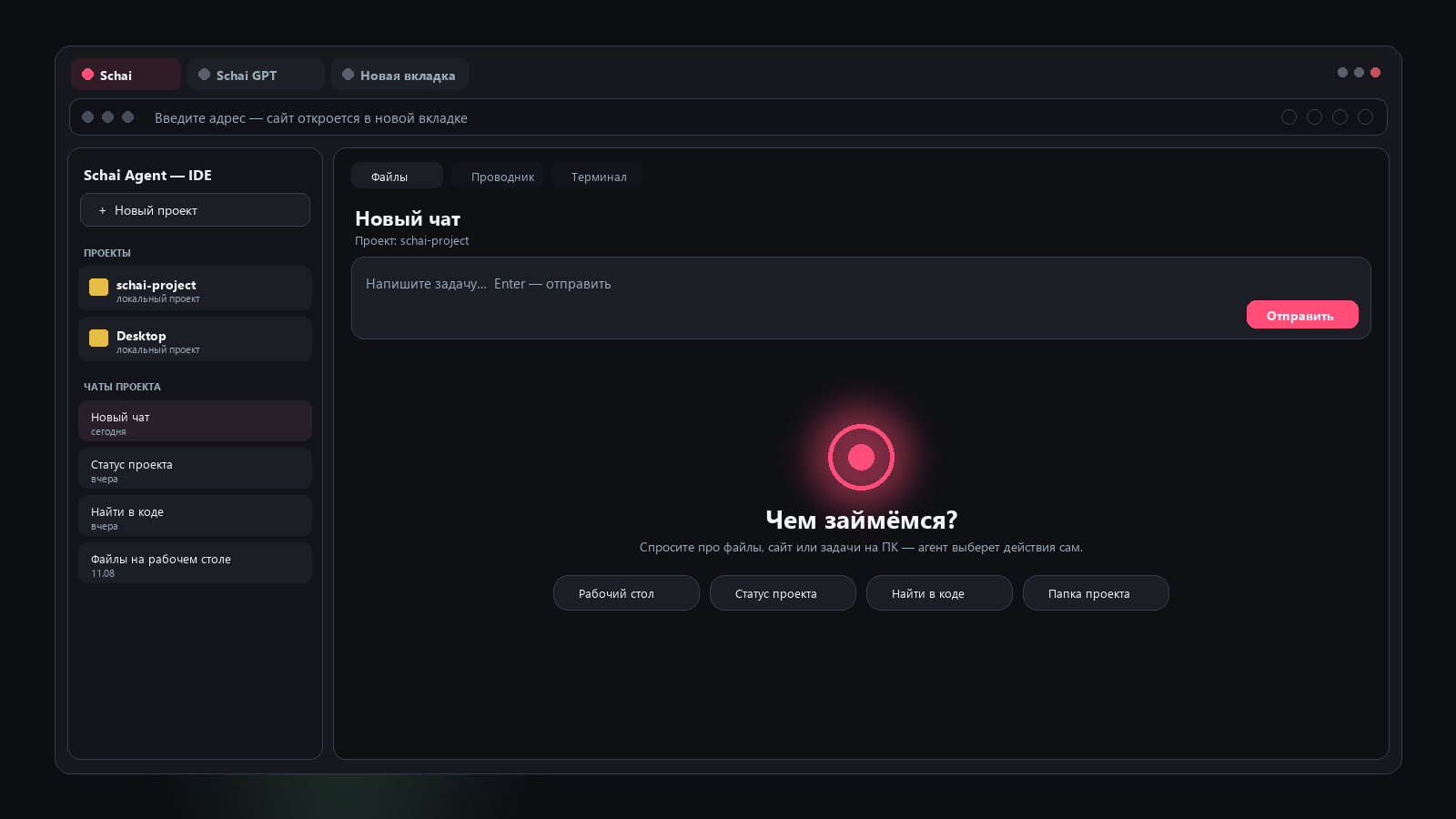1456x819 pixels.
Task: Open the Терминал tab
Action: tap(599, 177)
